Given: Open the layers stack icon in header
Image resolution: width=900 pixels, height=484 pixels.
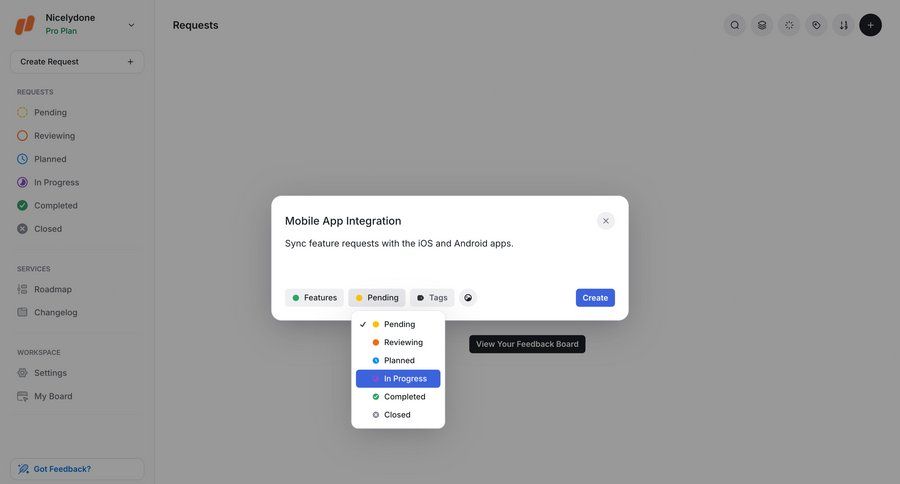Looking at the screenshot, I should point(762,25).
